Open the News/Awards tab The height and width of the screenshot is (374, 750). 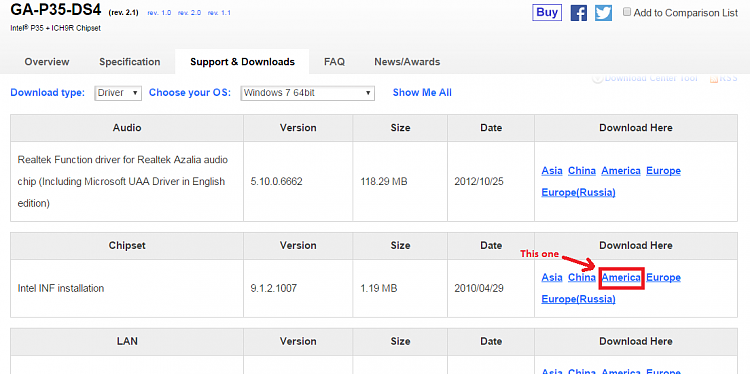[407, 62]
